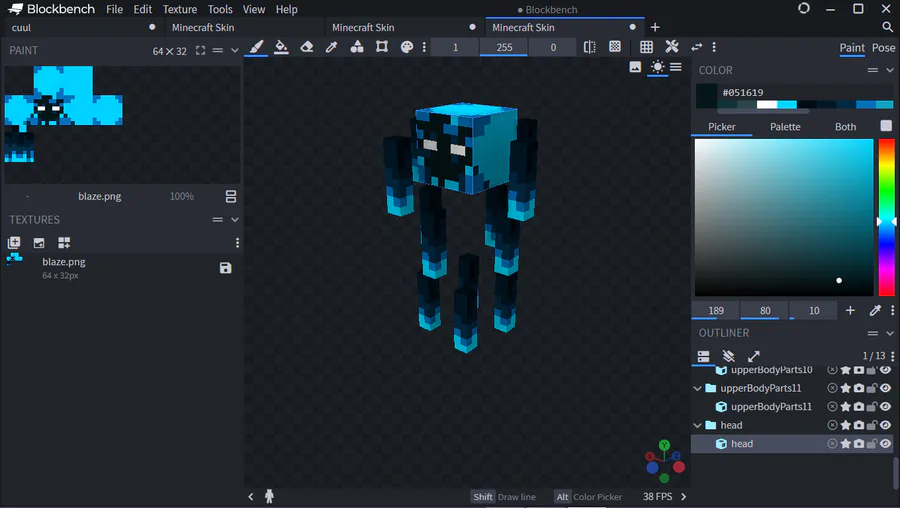This screenshot has width=900, height=508.
Task: Edit the brush opacity field showing 255
Action: pyautogui.click(x=504, y=47)
